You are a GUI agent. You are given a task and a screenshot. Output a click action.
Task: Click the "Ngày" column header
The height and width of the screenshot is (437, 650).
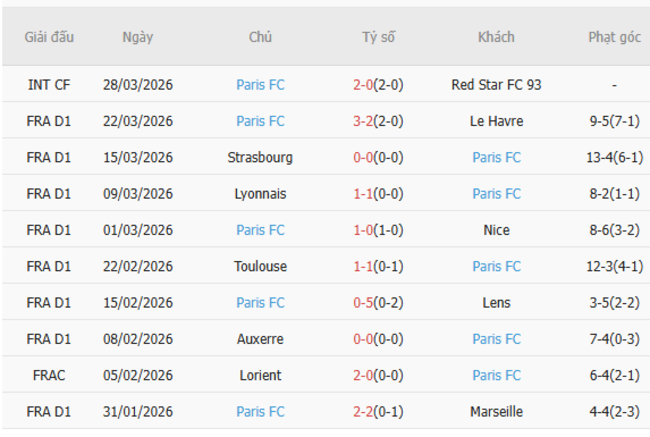(138, 37)
